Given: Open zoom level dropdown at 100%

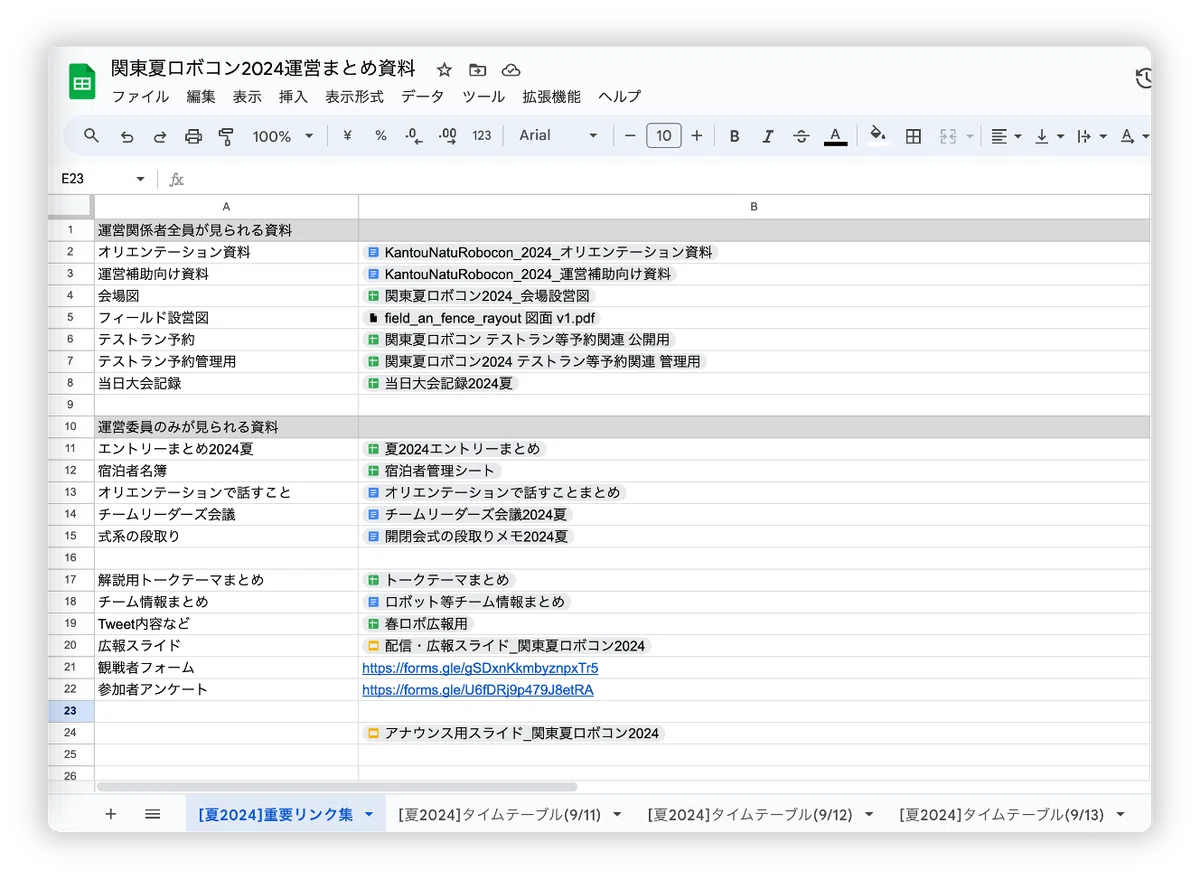Looking at the screenshot, I should (x=282, y=136).
